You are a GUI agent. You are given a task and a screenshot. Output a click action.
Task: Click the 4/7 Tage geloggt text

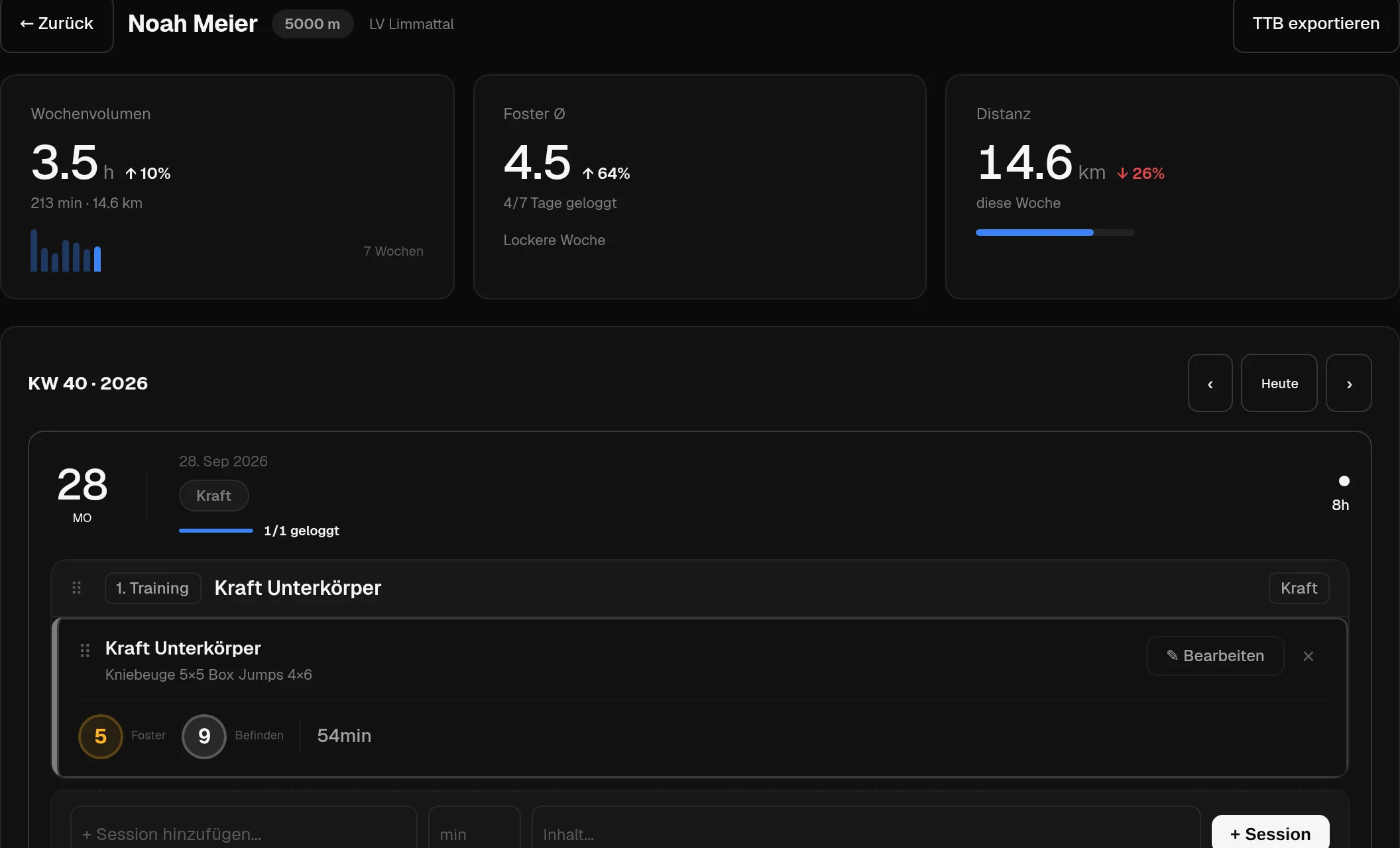[559, 203]
